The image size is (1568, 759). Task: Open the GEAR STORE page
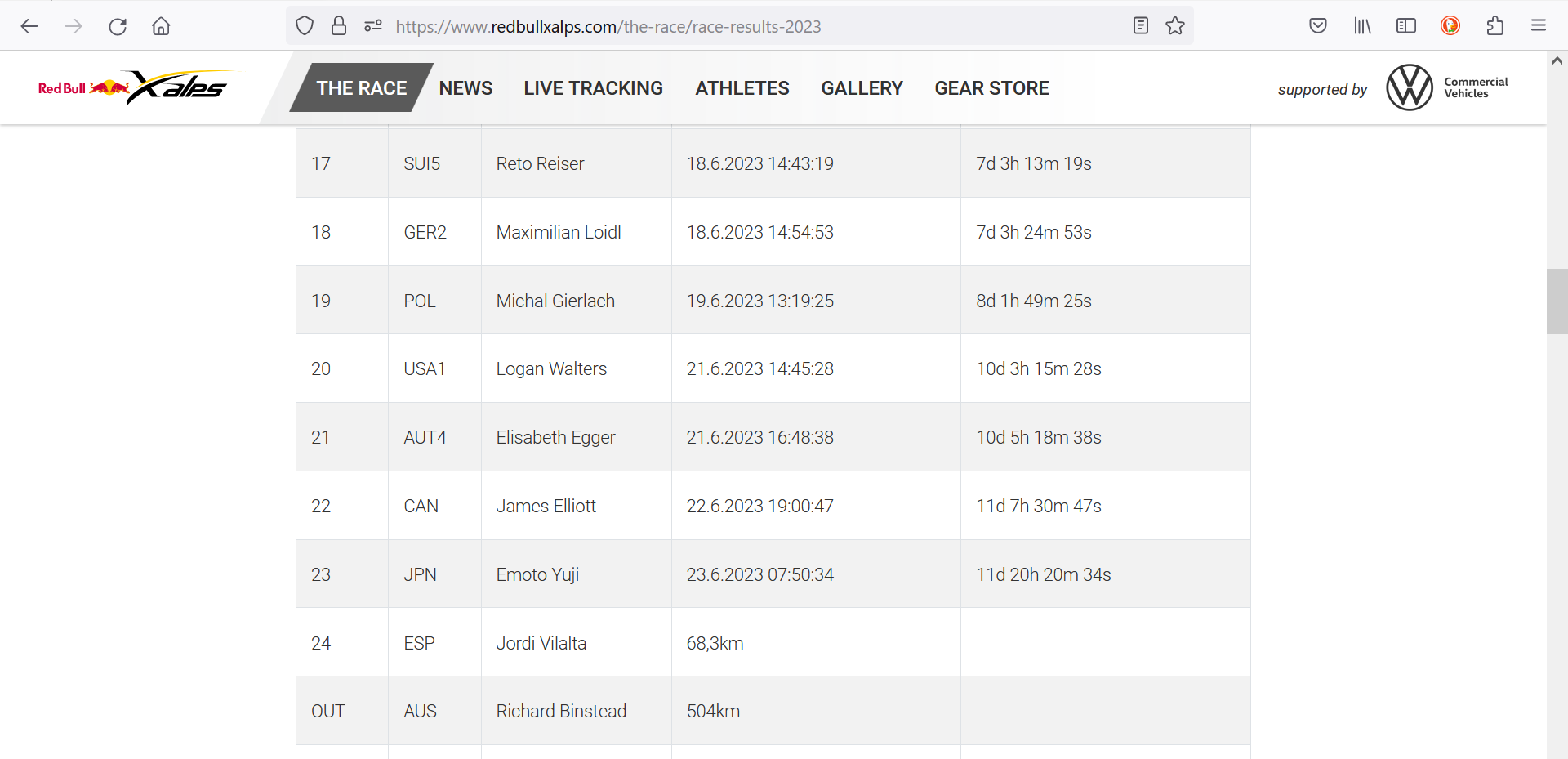(991, 88)
